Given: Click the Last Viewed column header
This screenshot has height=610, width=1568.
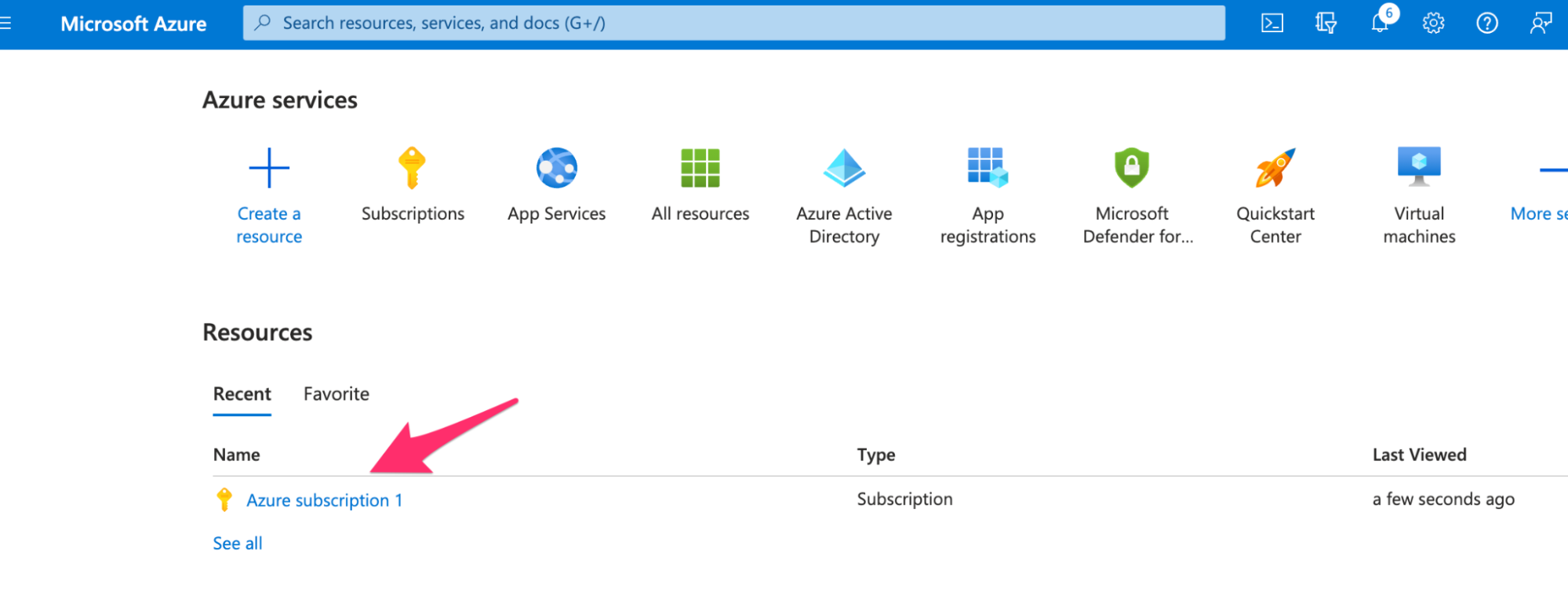Looking at the screenshot, I should point(1419,455).
